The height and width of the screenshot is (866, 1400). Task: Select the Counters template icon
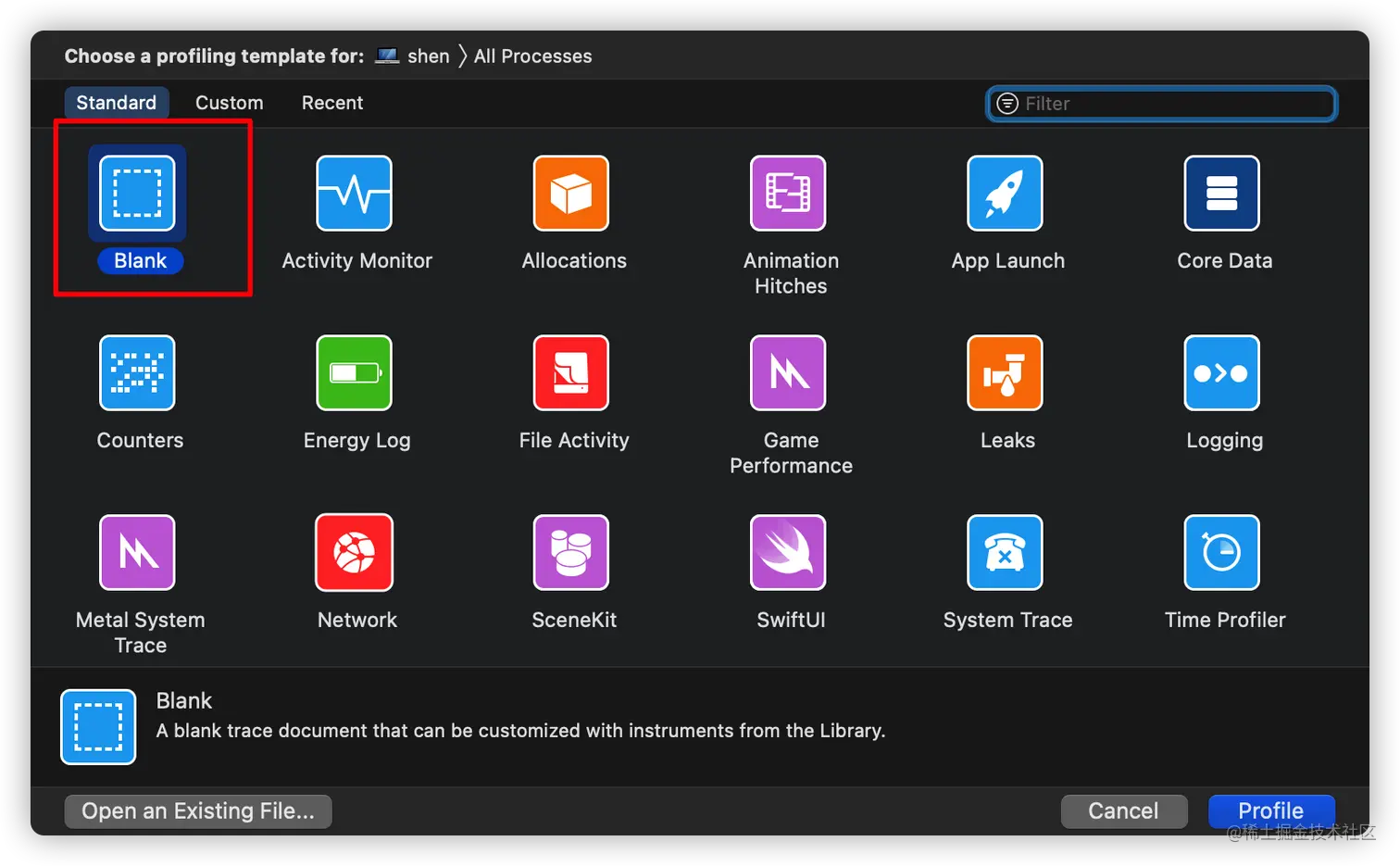137,372
